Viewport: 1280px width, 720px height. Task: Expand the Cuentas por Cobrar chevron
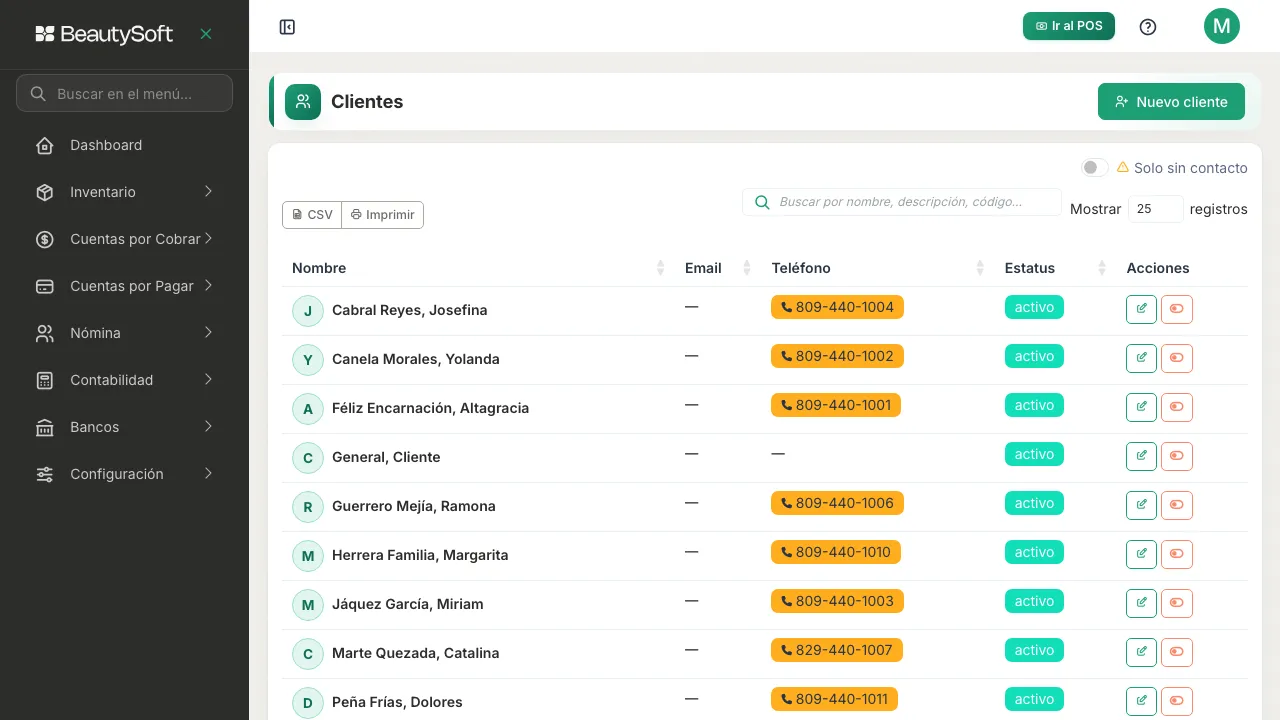209,238
